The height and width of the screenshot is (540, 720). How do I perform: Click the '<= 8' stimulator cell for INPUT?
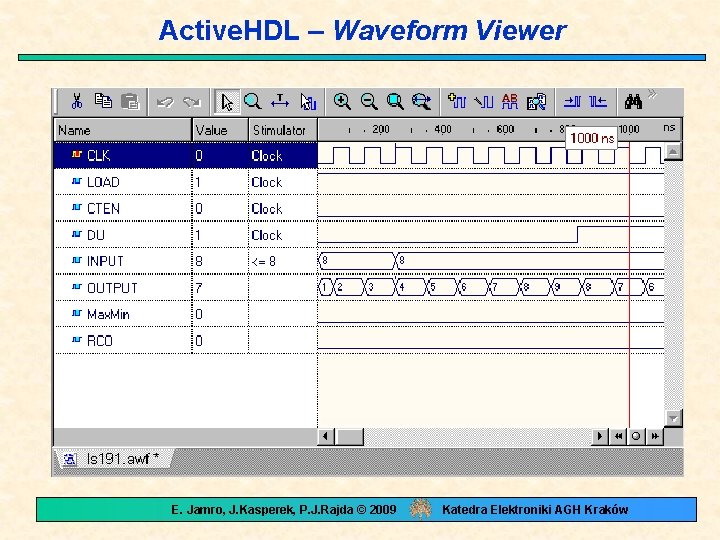[283, 262]
